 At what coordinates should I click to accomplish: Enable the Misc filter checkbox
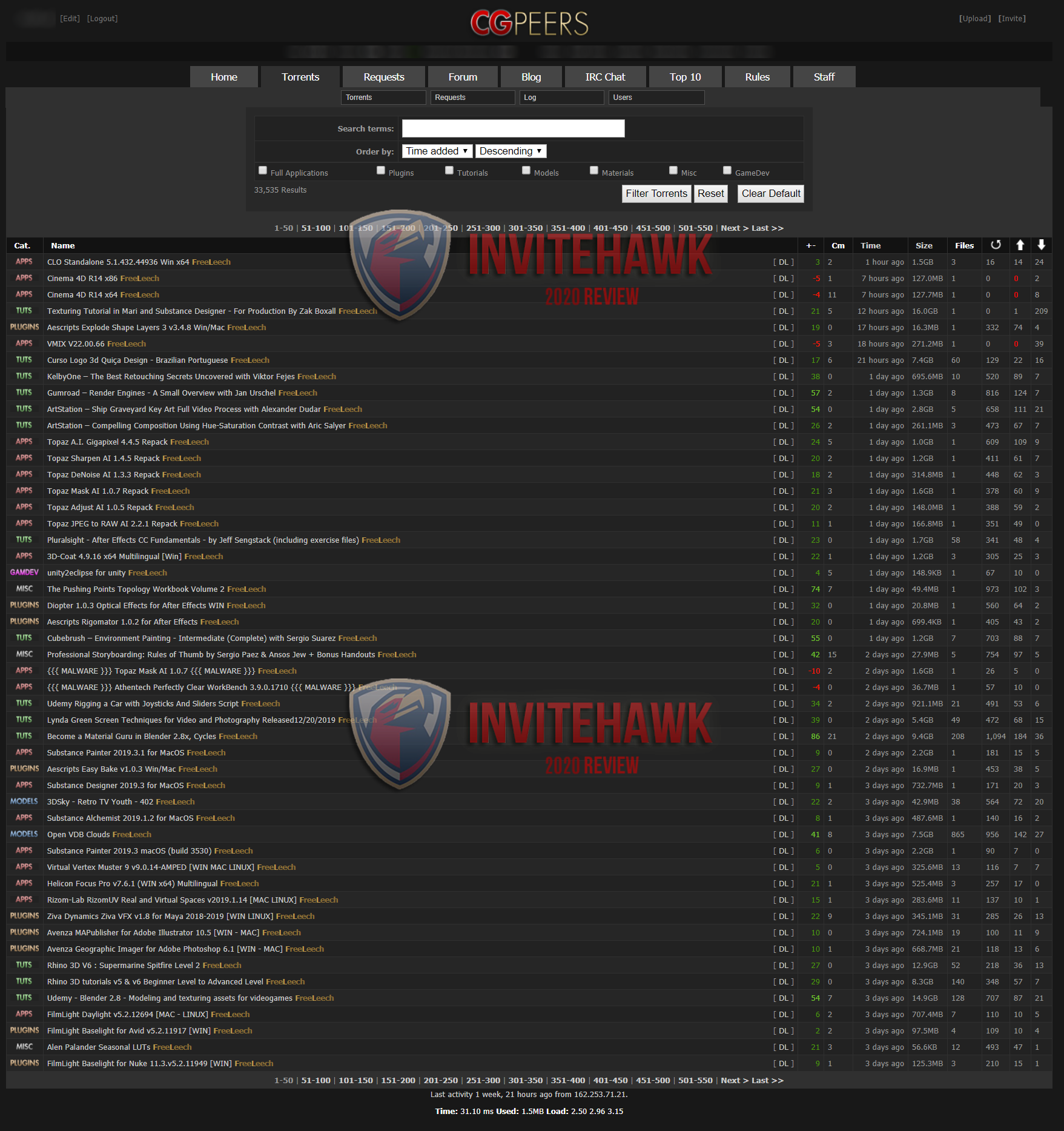[x=673, y=171]
